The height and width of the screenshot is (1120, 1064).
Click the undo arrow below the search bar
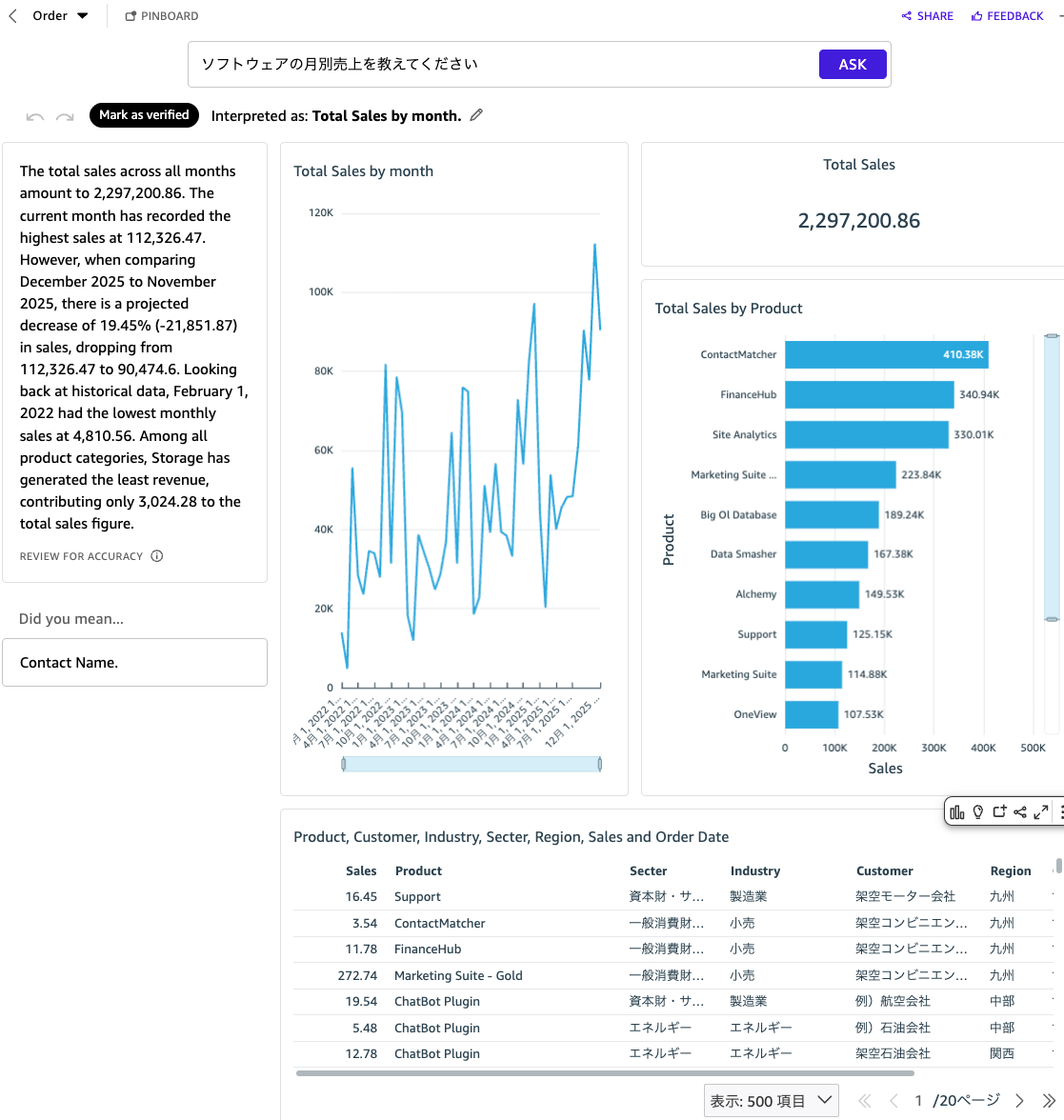(x=34, y=115)
